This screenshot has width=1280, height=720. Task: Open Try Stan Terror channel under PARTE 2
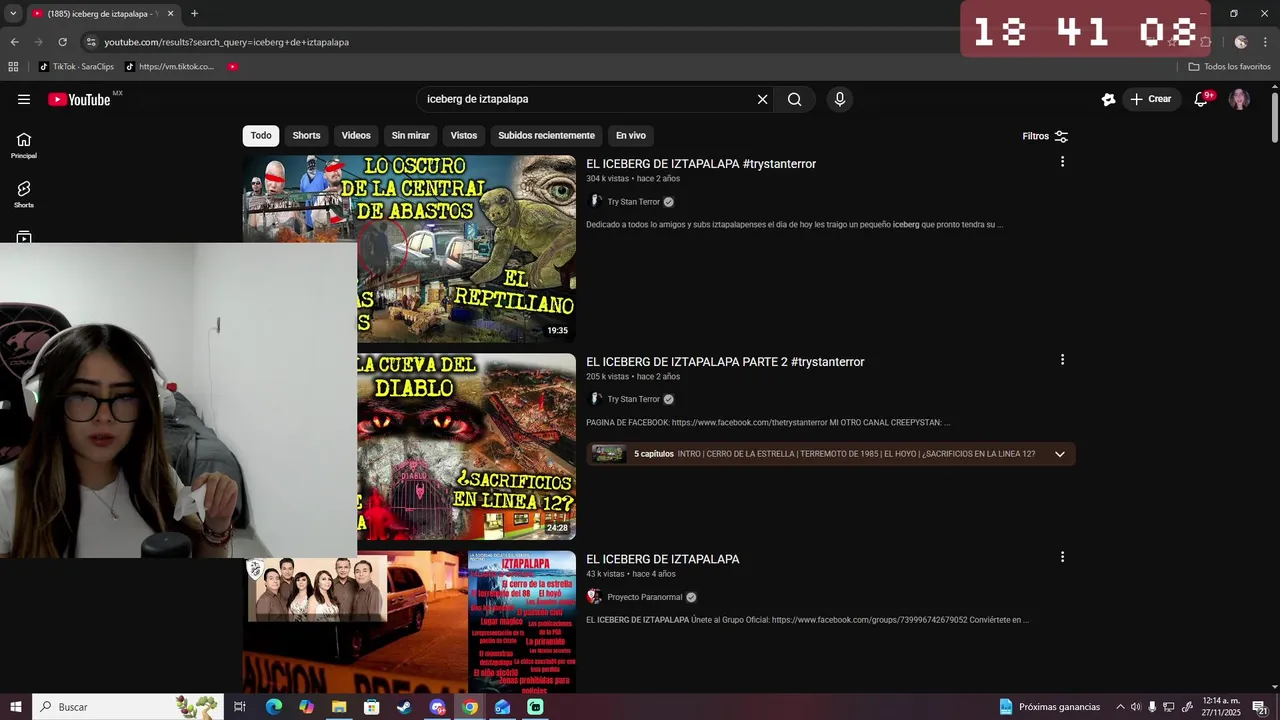tap(634, 399)
